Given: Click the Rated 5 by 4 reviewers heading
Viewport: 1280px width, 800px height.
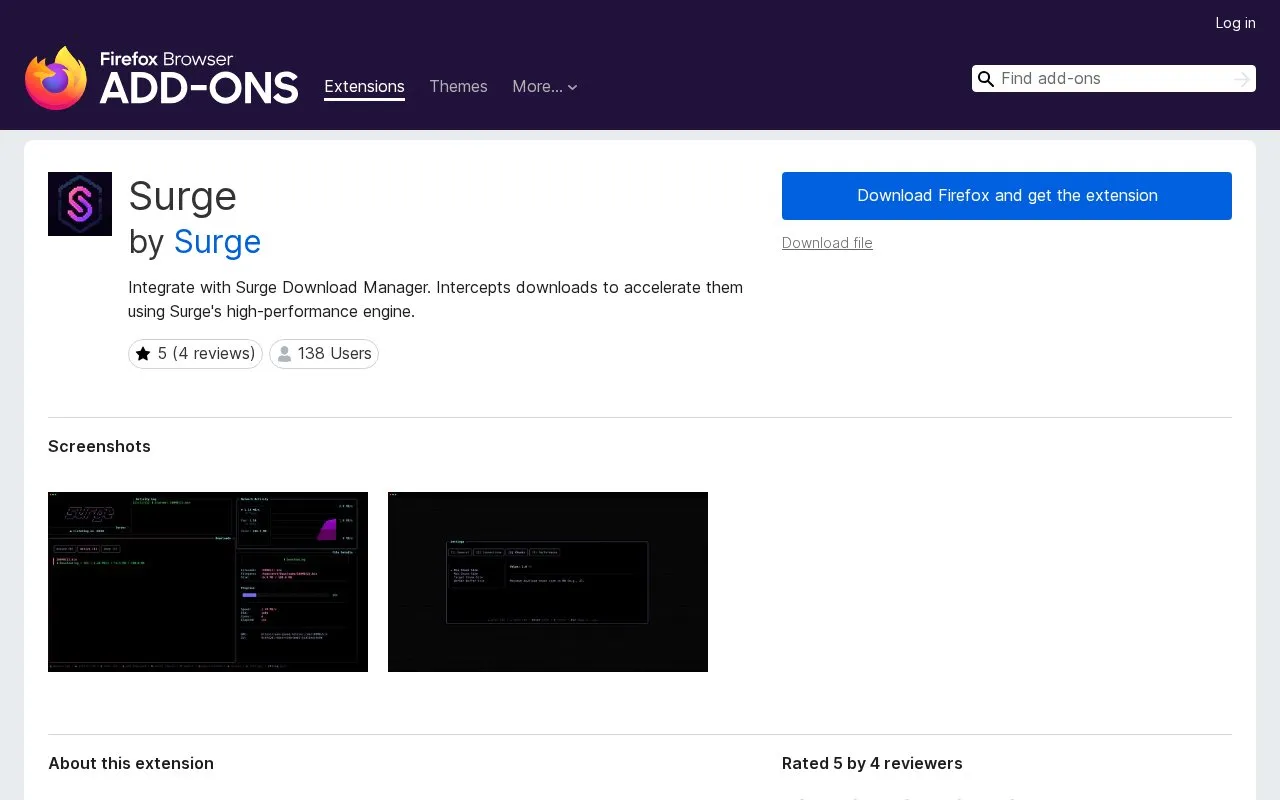Looking at the screenshot, I should coord(872,764).
